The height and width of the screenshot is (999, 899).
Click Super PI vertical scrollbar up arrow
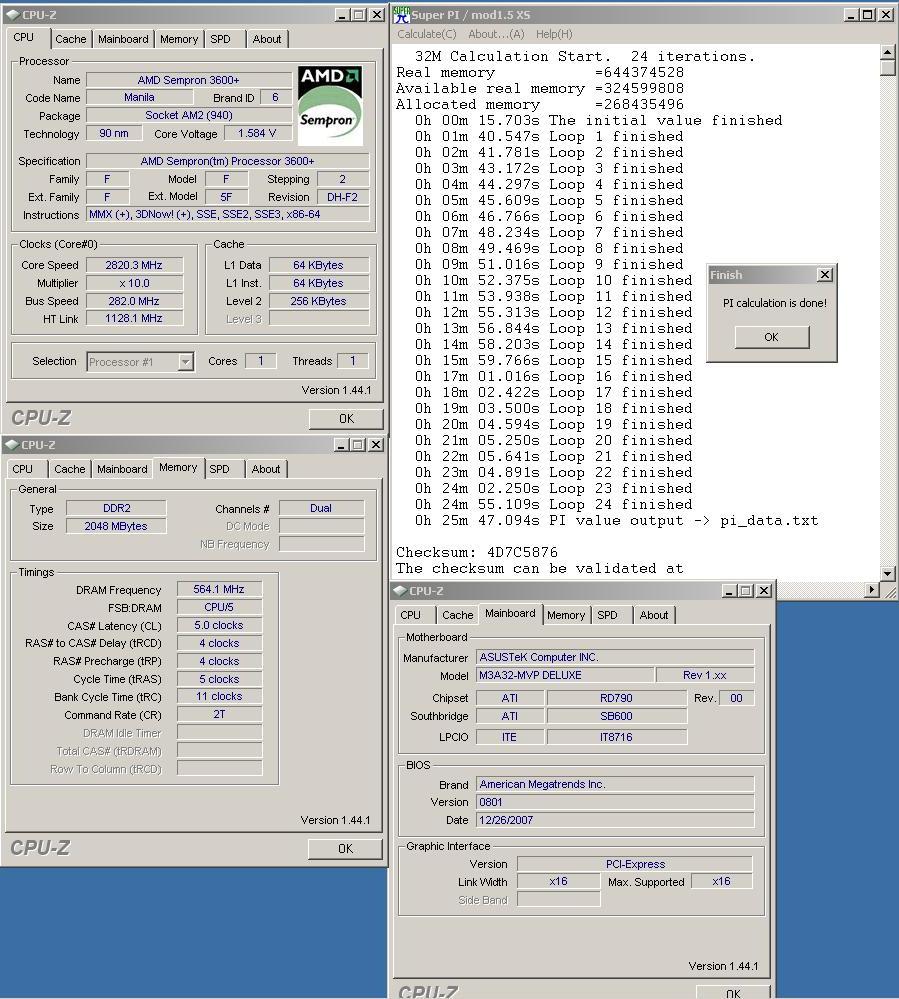[888, 52]
